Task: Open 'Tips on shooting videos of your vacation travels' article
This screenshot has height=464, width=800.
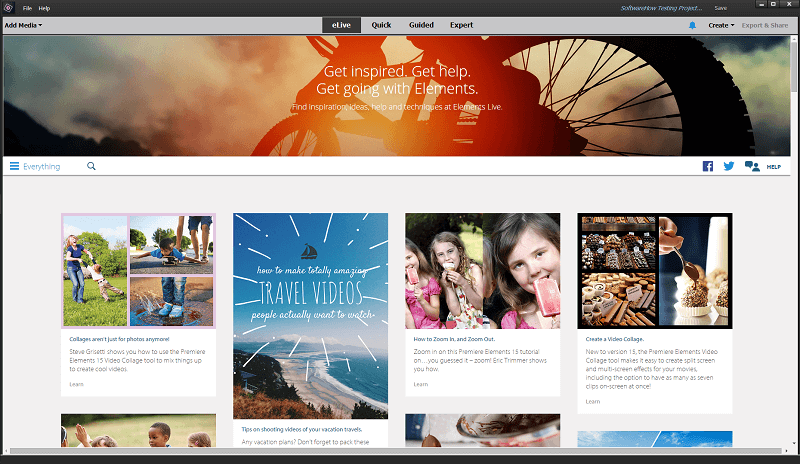Action: 302,429
